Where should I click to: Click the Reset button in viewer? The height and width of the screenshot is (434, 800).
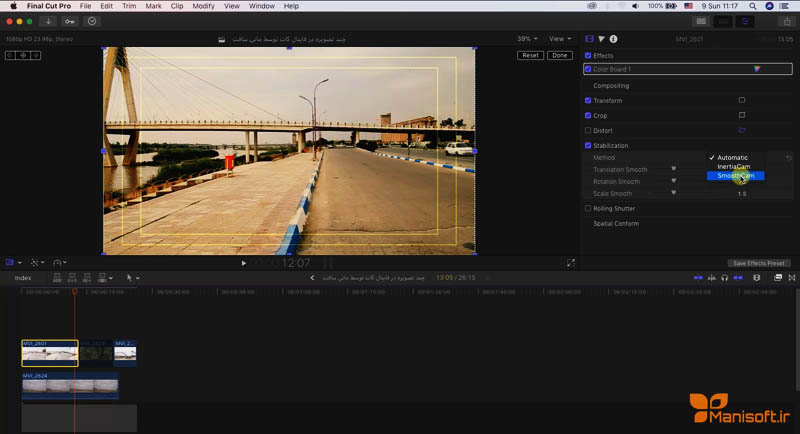[x=530, y=55]
